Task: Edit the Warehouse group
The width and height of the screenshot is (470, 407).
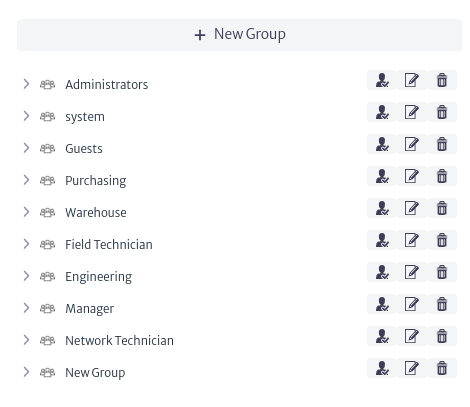Action: pyautogui.click(x=412, y=208)
